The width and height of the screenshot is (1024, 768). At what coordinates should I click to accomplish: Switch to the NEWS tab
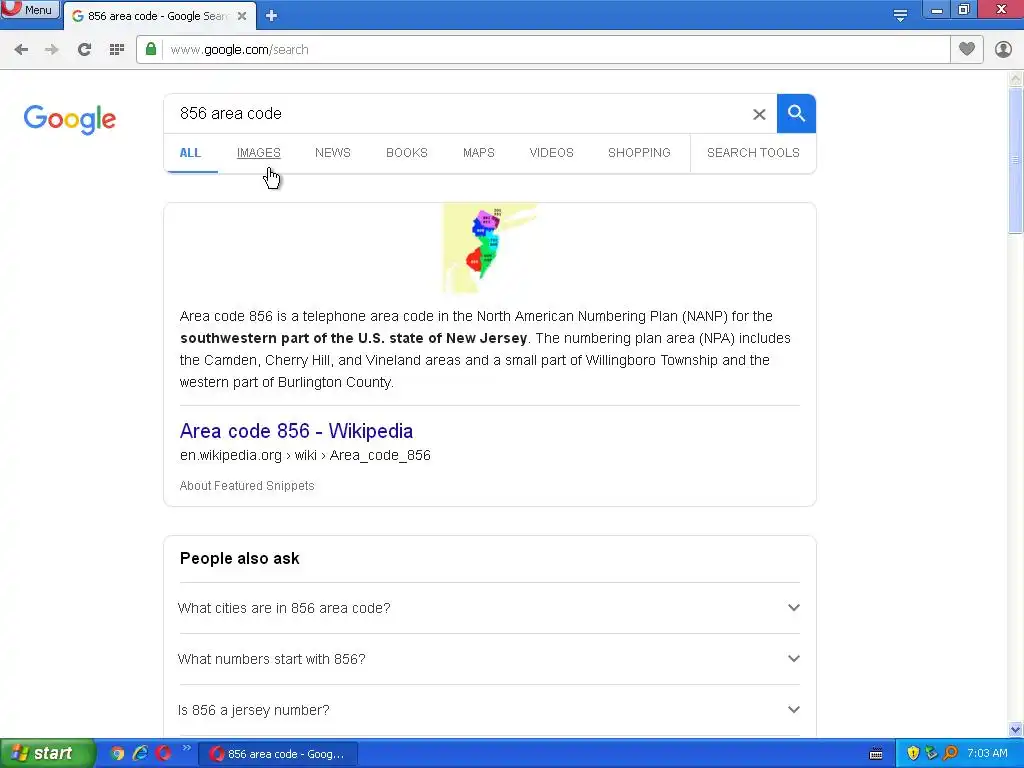pyautogui.click(x=332, y=153)
